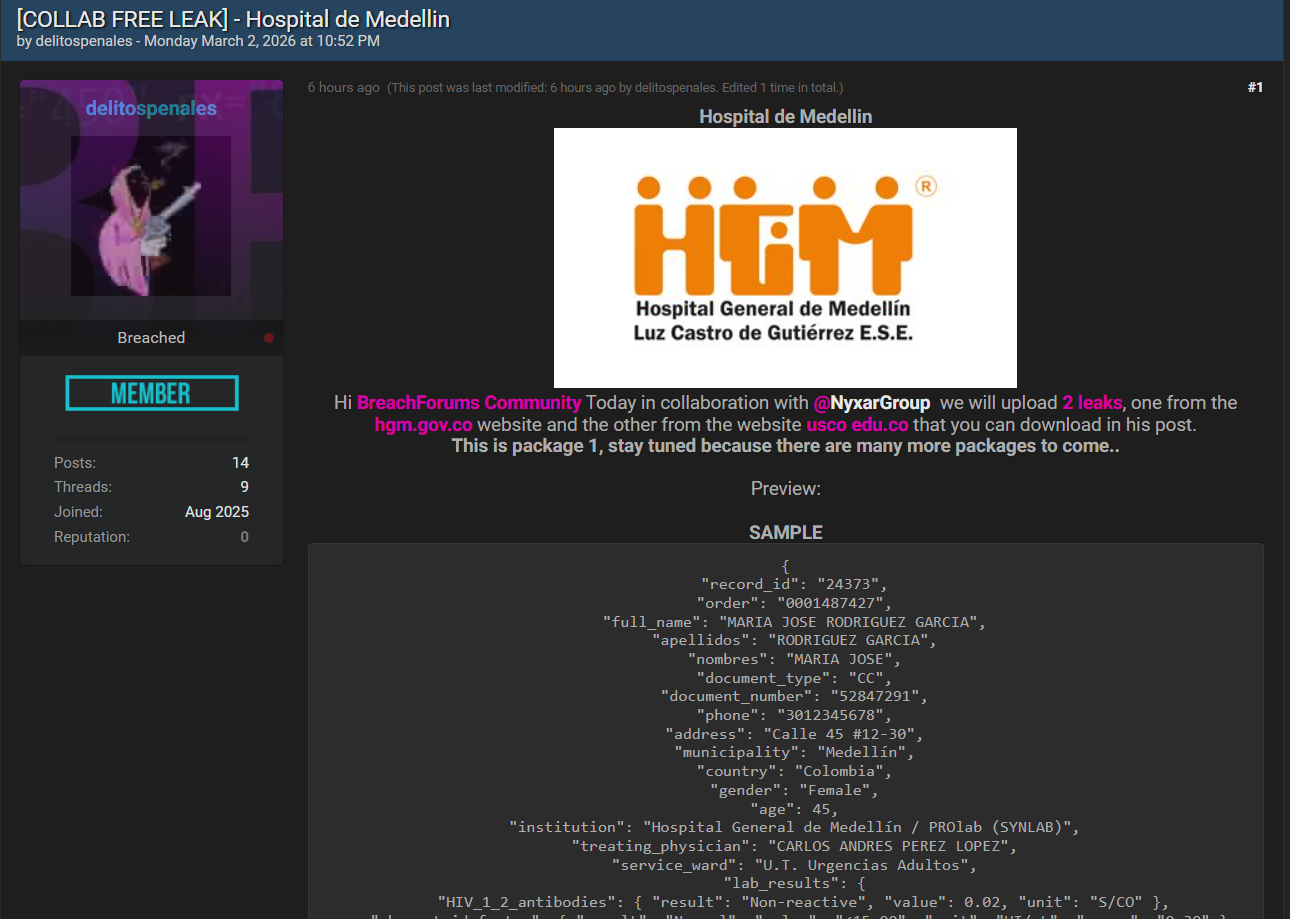Click the red offline status dot

(268, 338)
